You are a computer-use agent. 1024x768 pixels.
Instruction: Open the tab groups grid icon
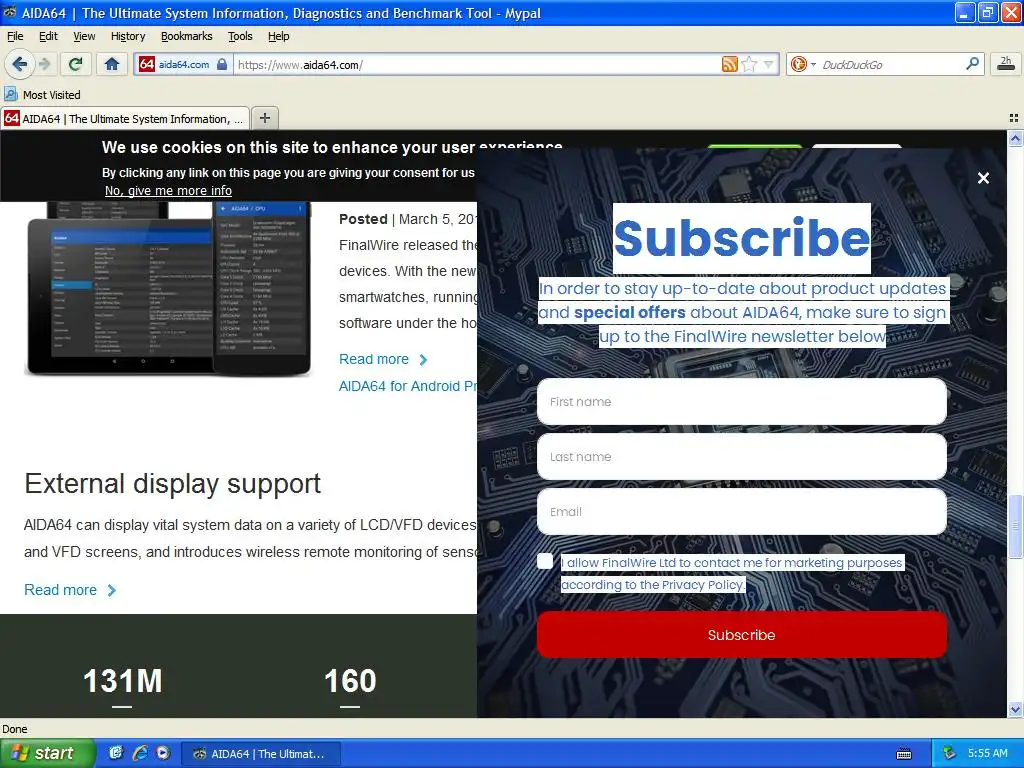[x=1014, y=118]
